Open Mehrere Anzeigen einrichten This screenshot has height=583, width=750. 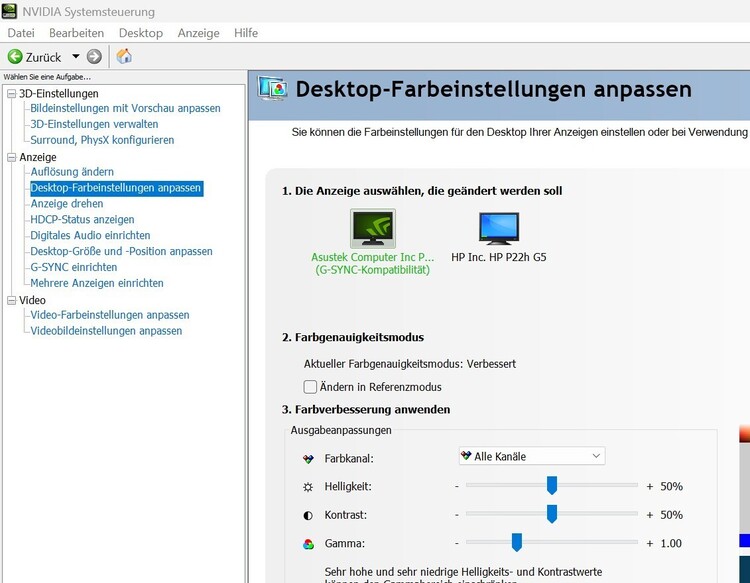pos(97,283)
